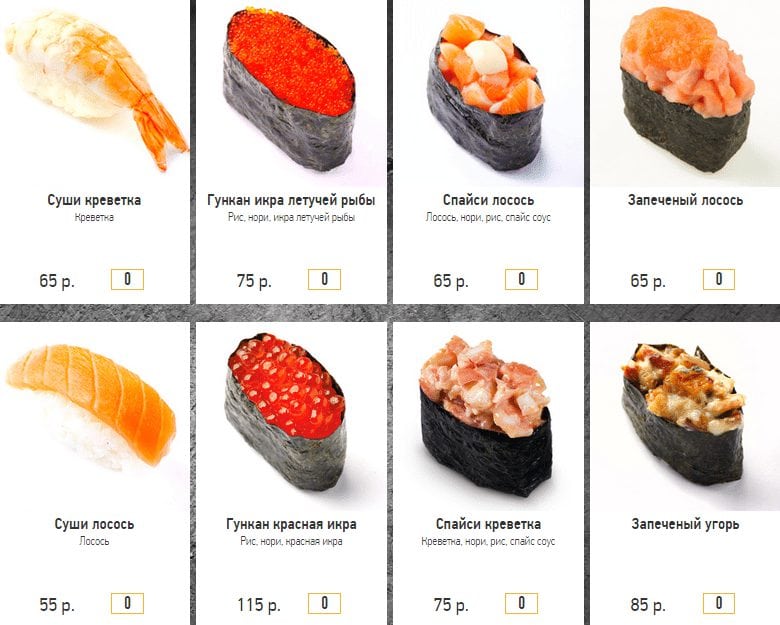Focus quantity box under 75 р. flying fish roe
780x625 pixels.
[324, 279]
